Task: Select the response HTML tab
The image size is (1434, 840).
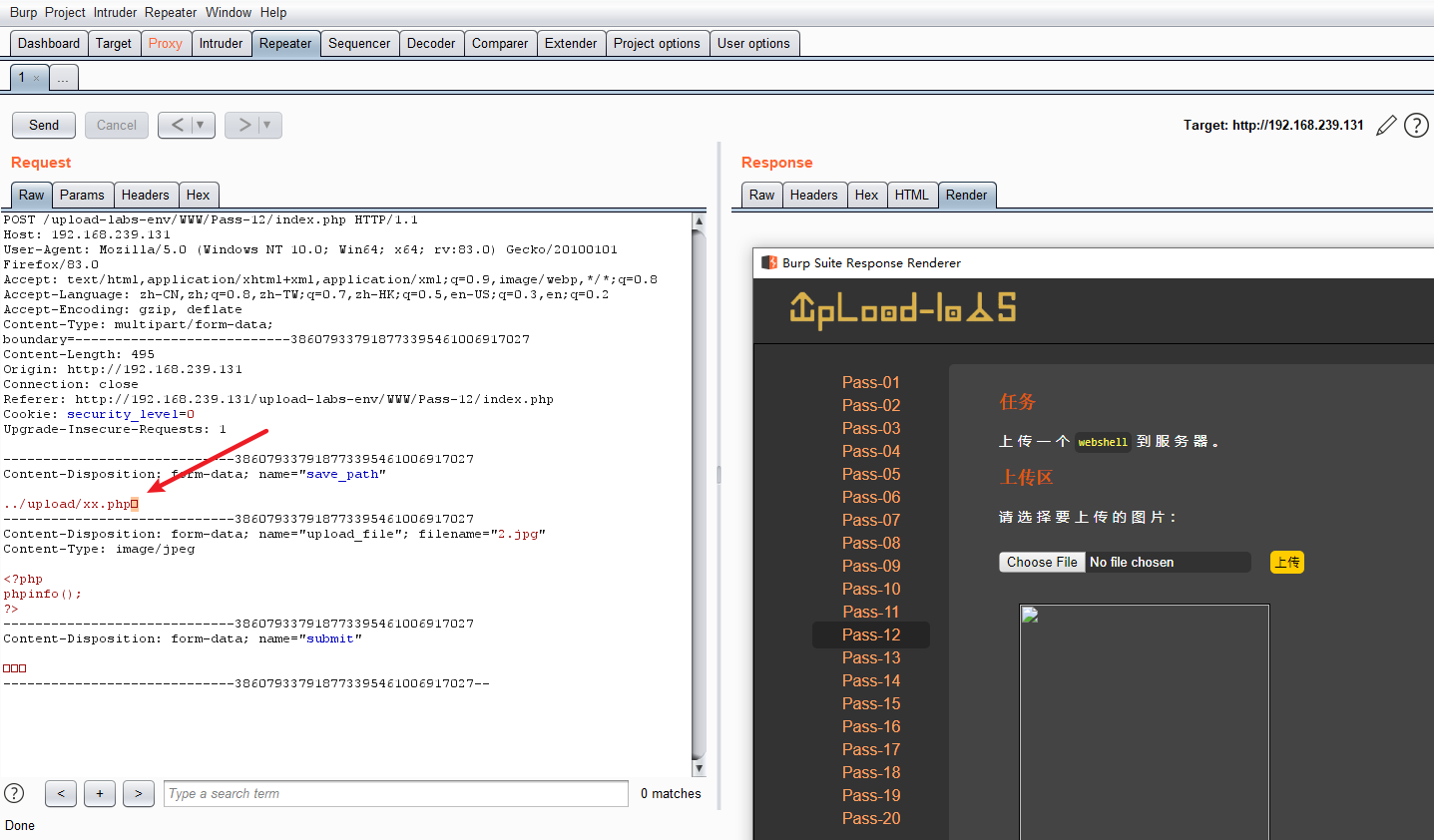Action: tap(912, 195)
